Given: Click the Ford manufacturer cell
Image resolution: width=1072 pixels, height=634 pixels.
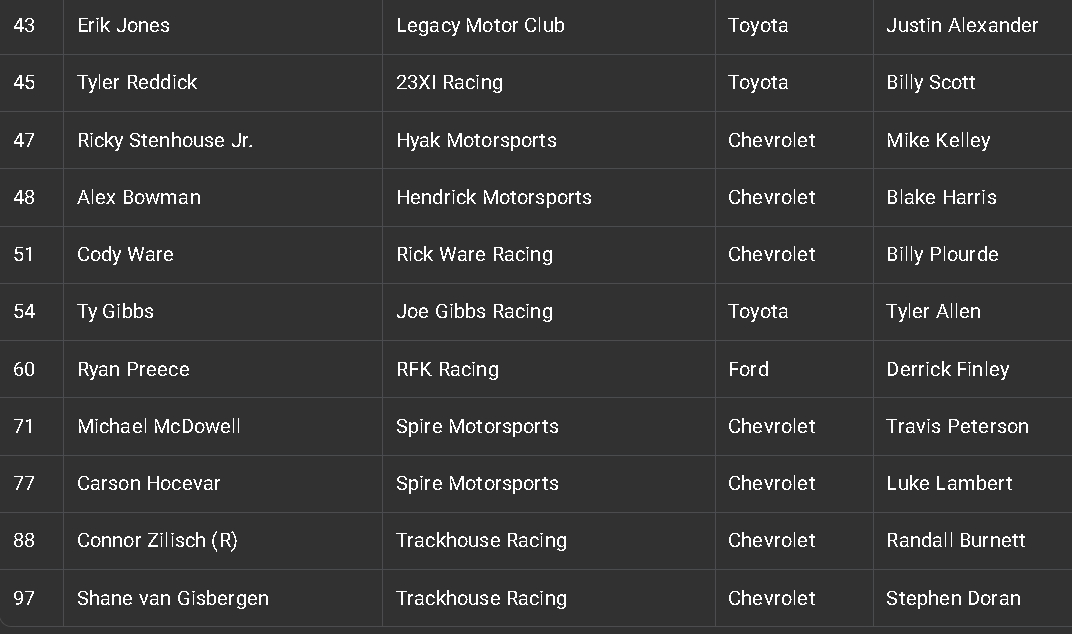Looking at the screenshot, I should (748, 369).
